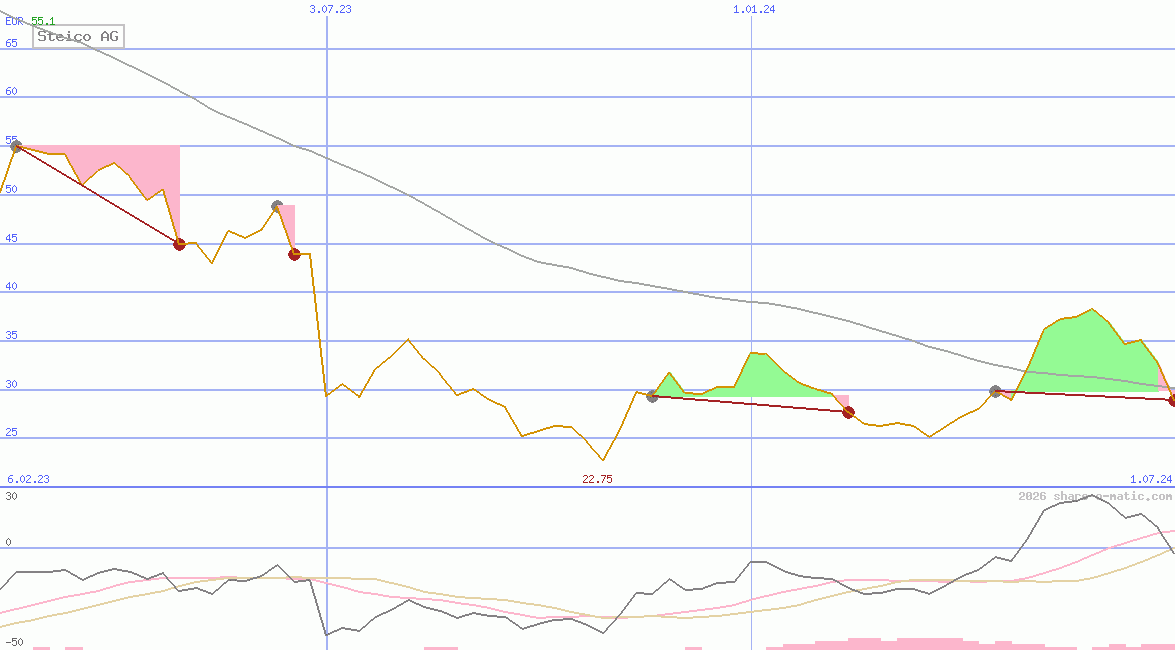Click the 1.01.24 date label
Image resolution: width=1175 pixels, height=650 pixels.
coord(754,9)
